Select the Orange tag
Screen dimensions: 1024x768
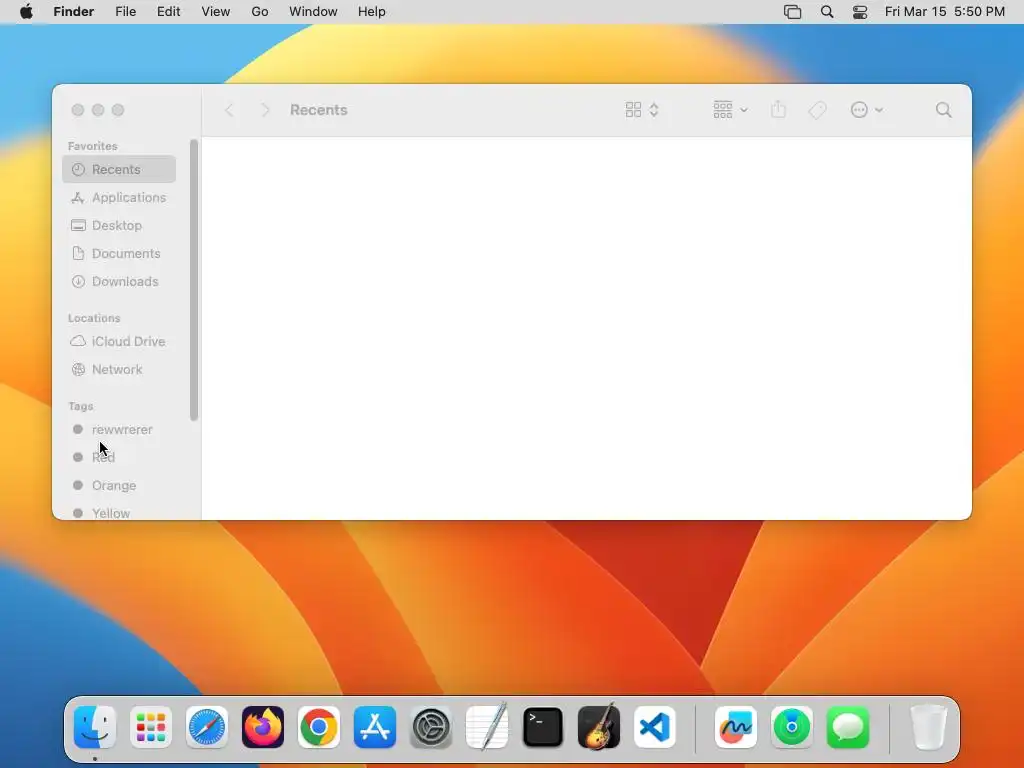pos(119,485)
